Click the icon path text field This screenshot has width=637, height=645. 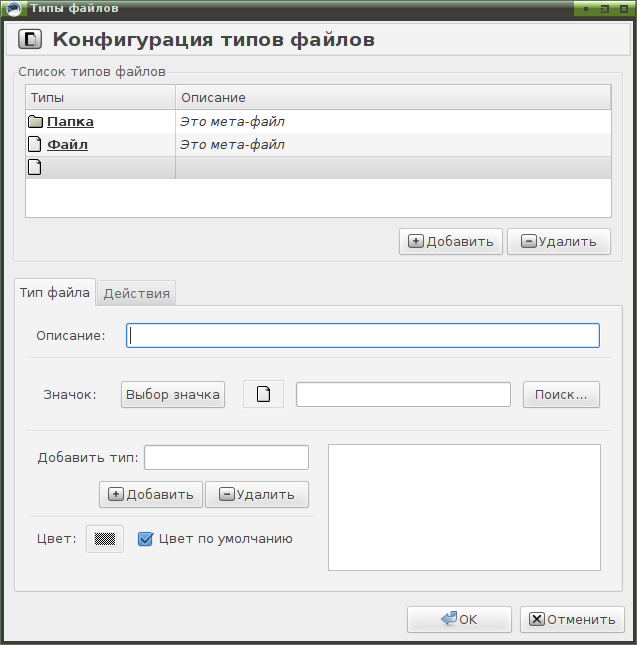(403, 394)
